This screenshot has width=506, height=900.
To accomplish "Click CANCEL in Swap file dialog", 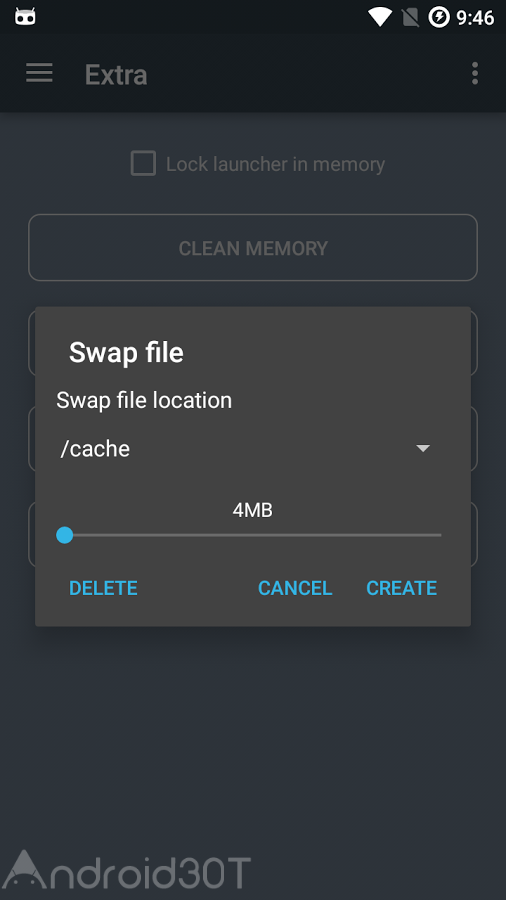I will coord(295,588).
